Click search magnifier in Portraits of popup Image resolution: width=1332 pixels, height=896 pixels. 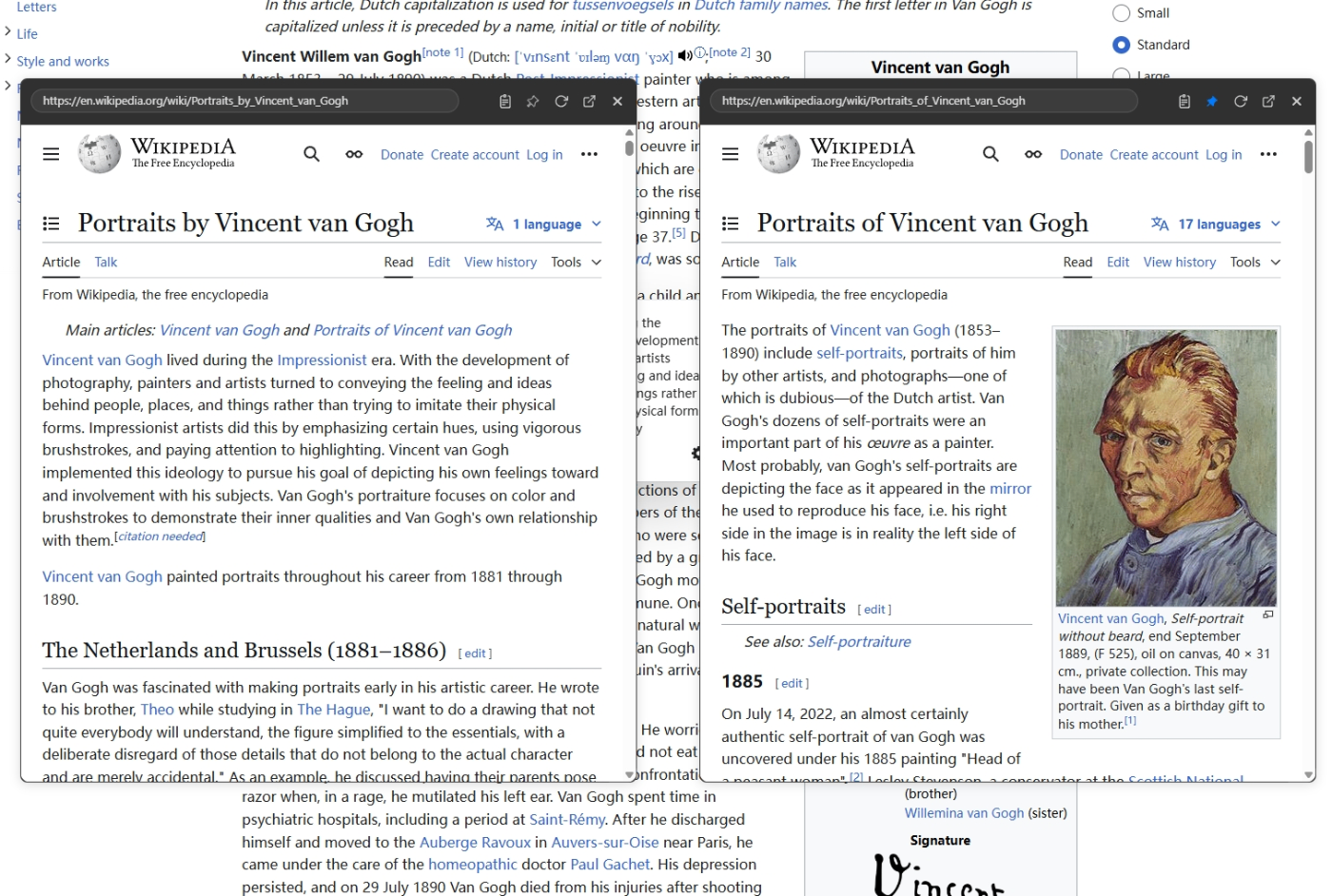pos(990,154)
